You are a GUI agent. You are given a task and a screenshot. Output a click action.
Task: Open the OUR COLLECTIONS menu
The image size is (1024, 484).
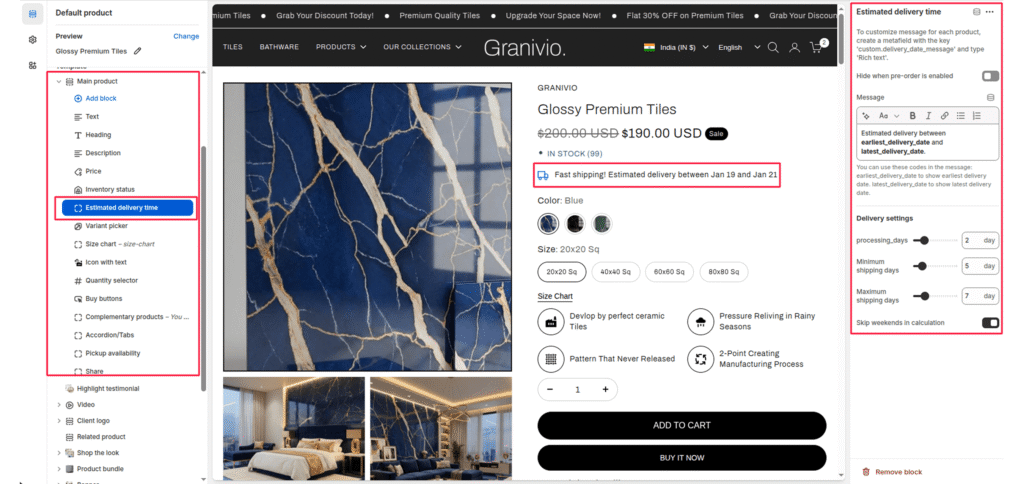tap(423, 47)
